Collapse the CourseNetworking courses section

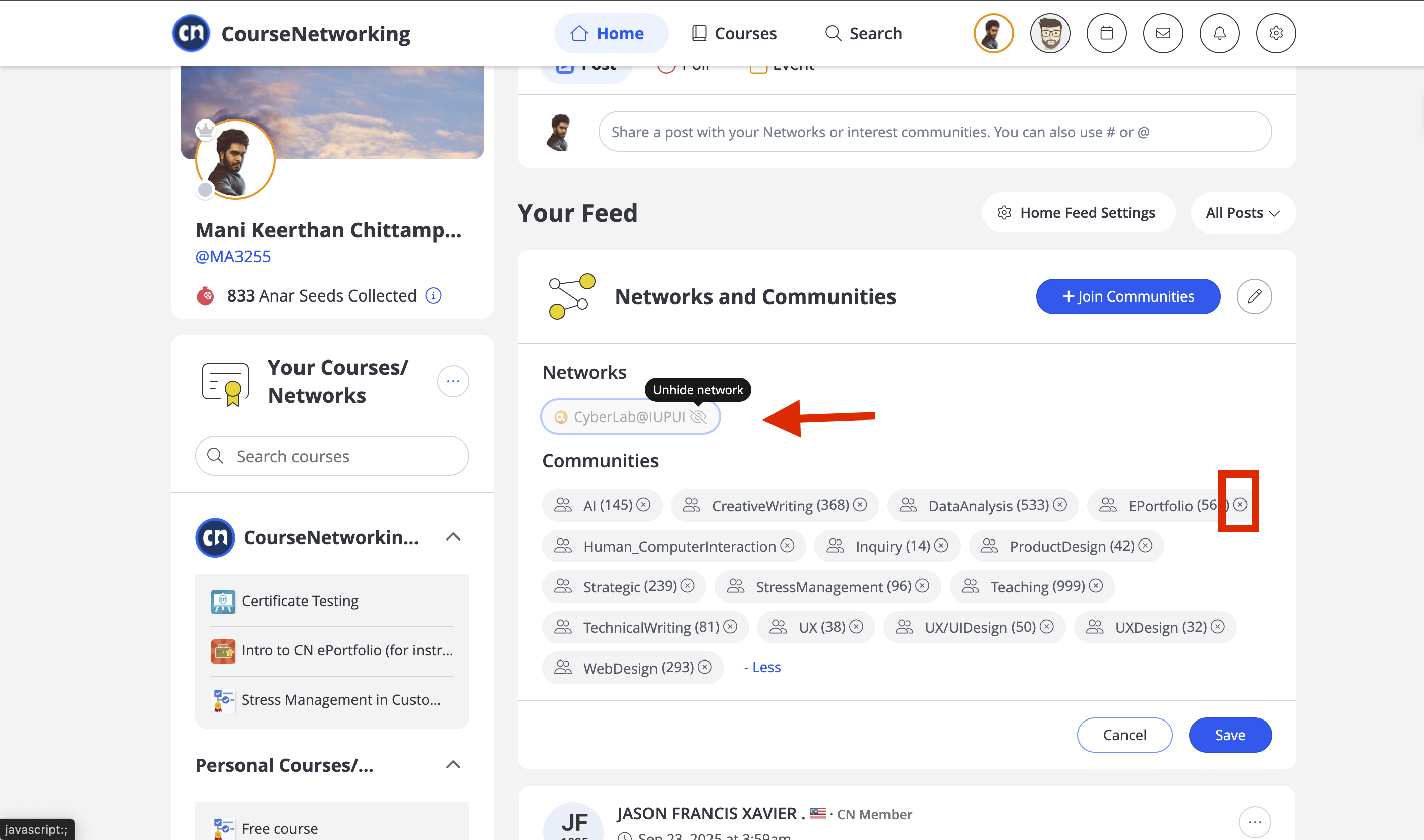453,537
